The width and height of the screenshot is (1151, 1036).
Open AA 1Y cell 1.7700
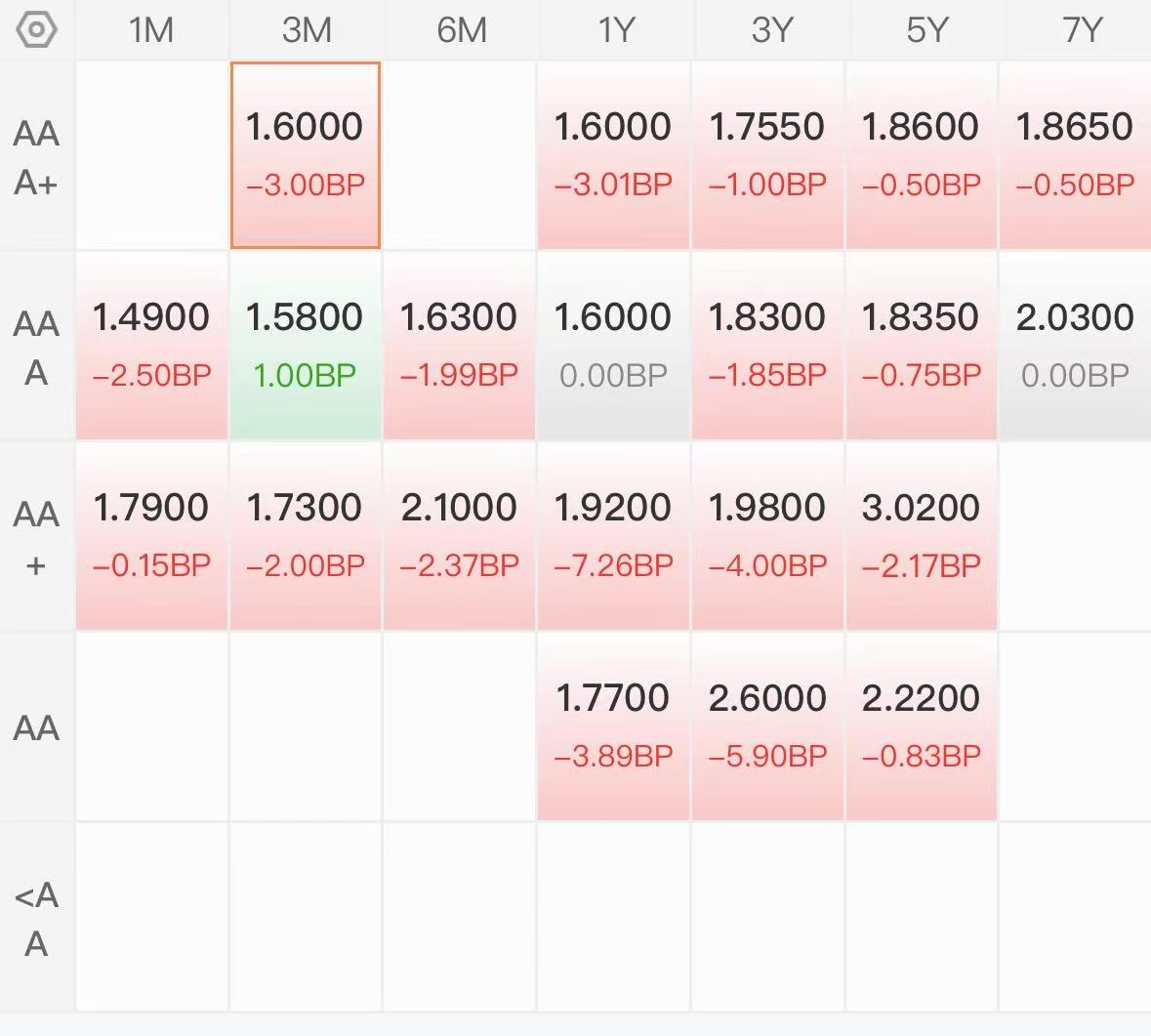[614, 726]
